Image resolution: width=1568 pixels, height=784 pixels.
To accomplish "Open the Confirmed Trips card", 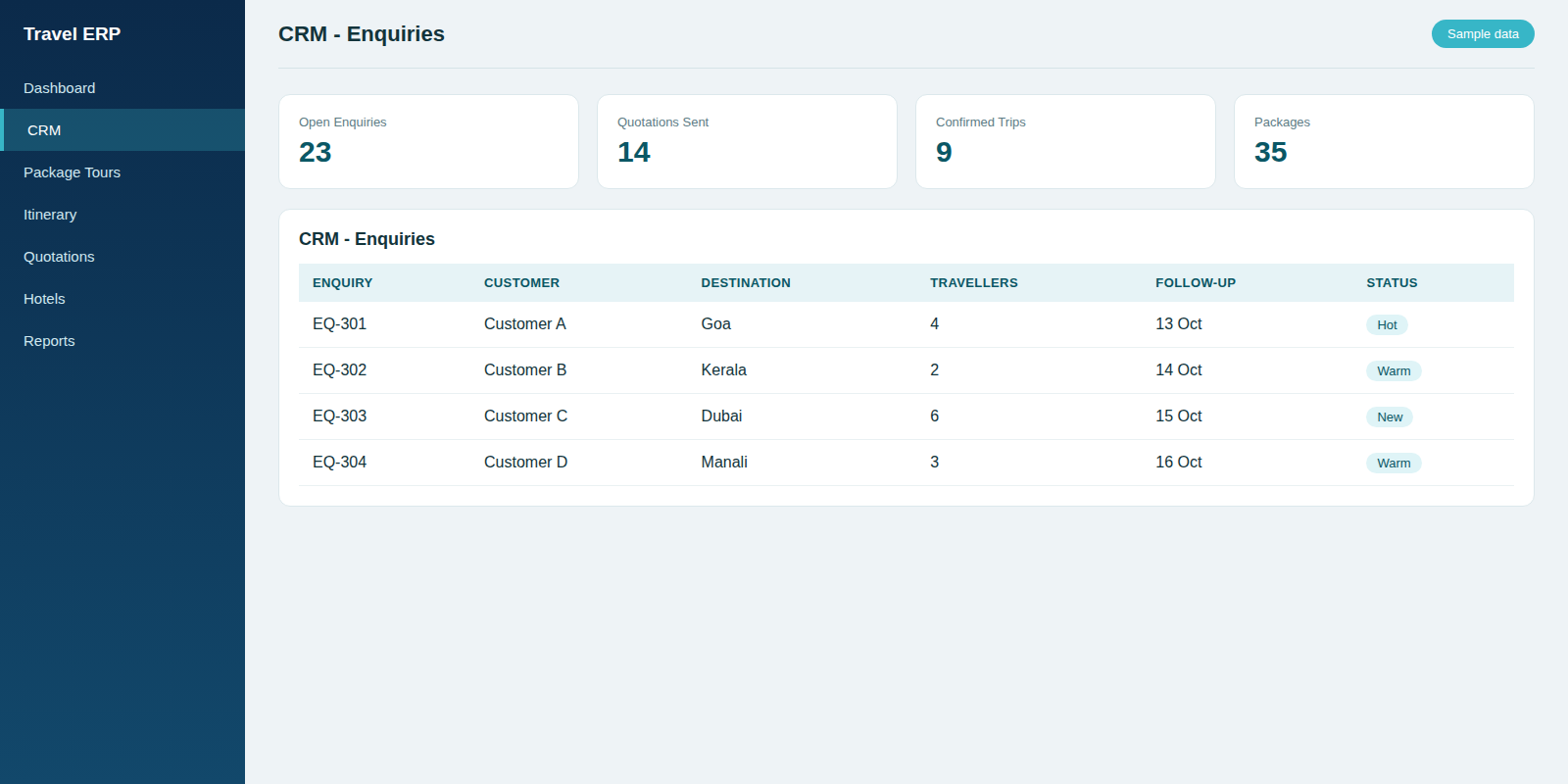I will pos(1065,142).
